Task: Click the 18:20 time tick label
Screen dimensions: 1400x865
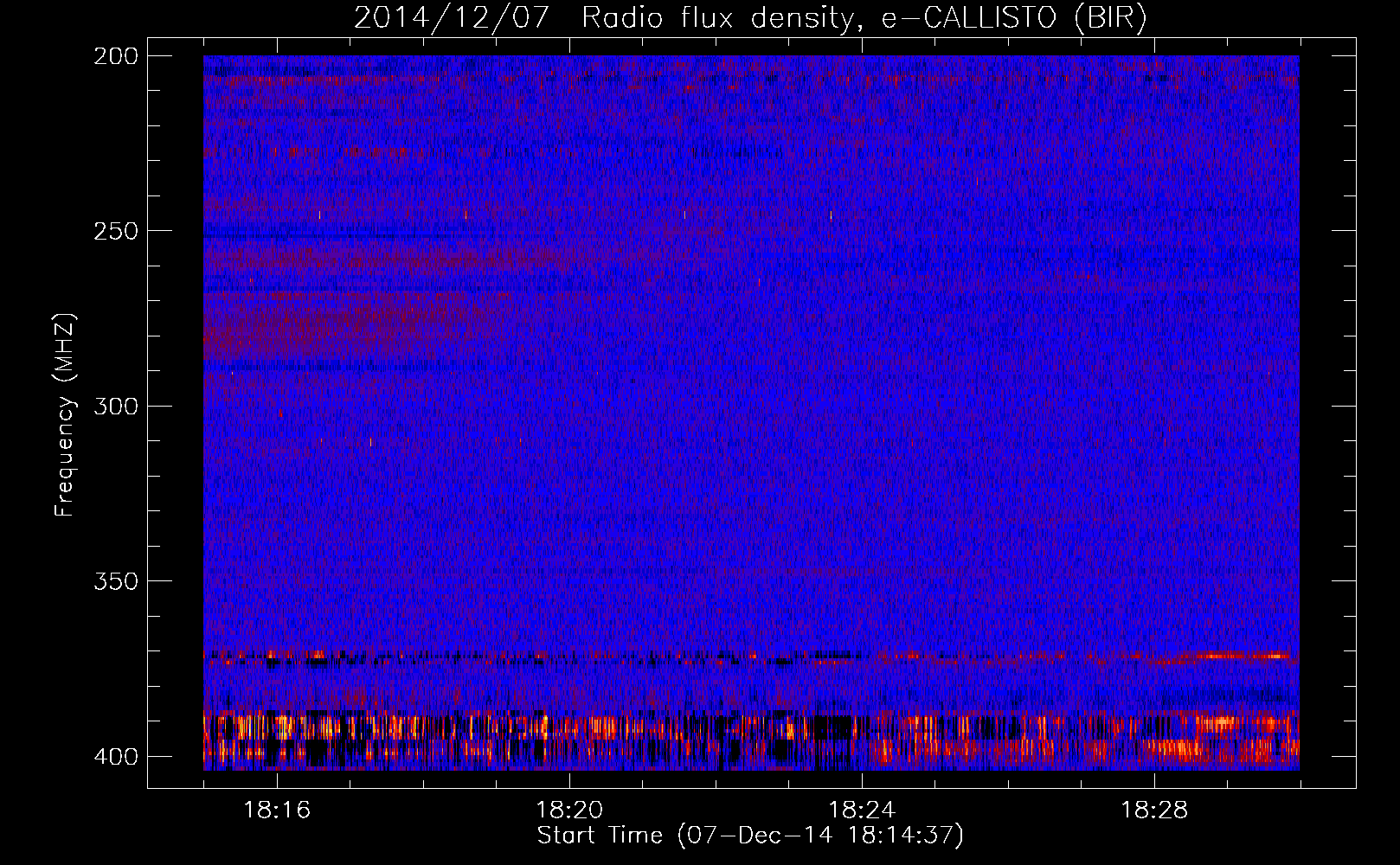Action: [x=569, y=811]
